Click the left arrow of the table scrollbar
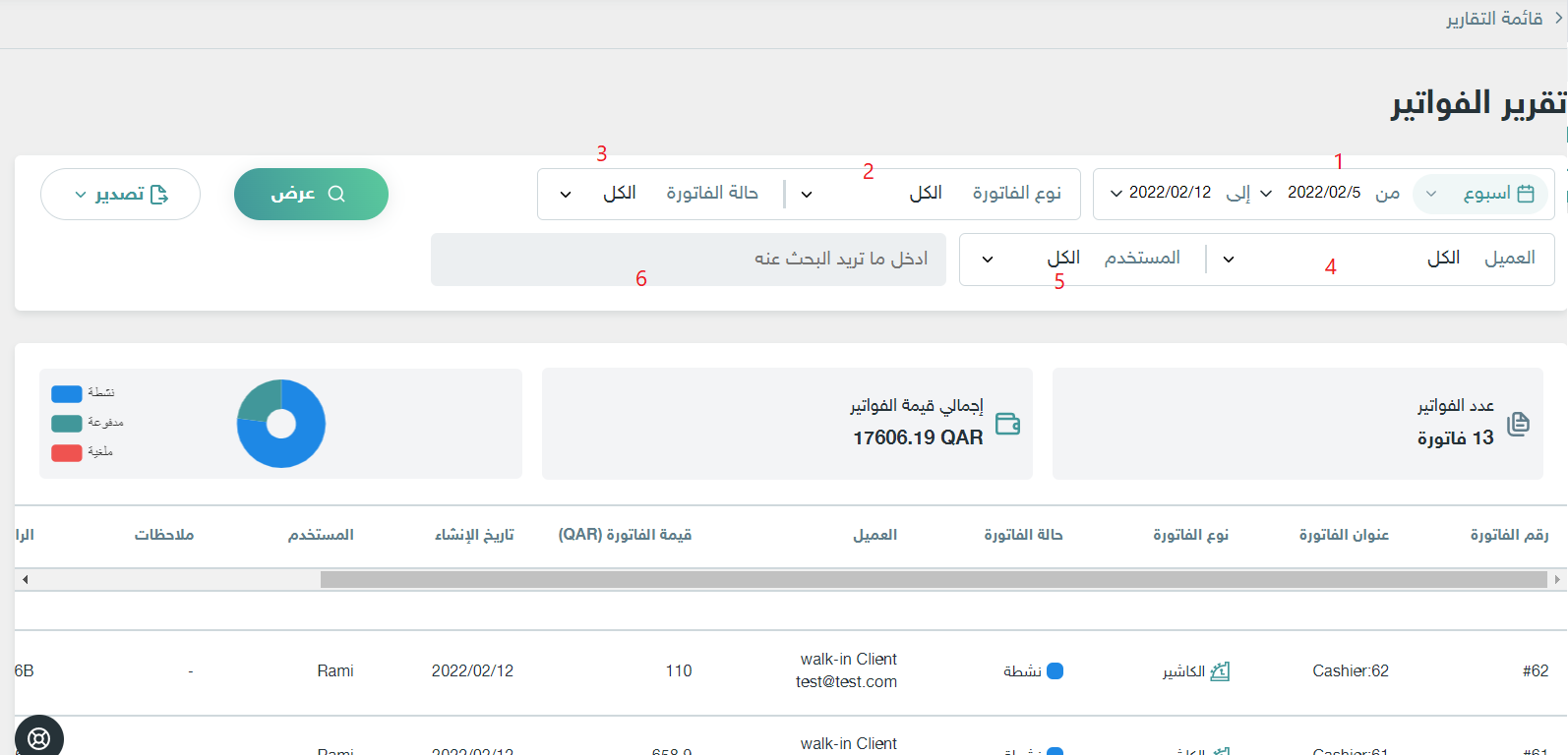Screen dimensions: 1568x755 (x=25, y=580)
